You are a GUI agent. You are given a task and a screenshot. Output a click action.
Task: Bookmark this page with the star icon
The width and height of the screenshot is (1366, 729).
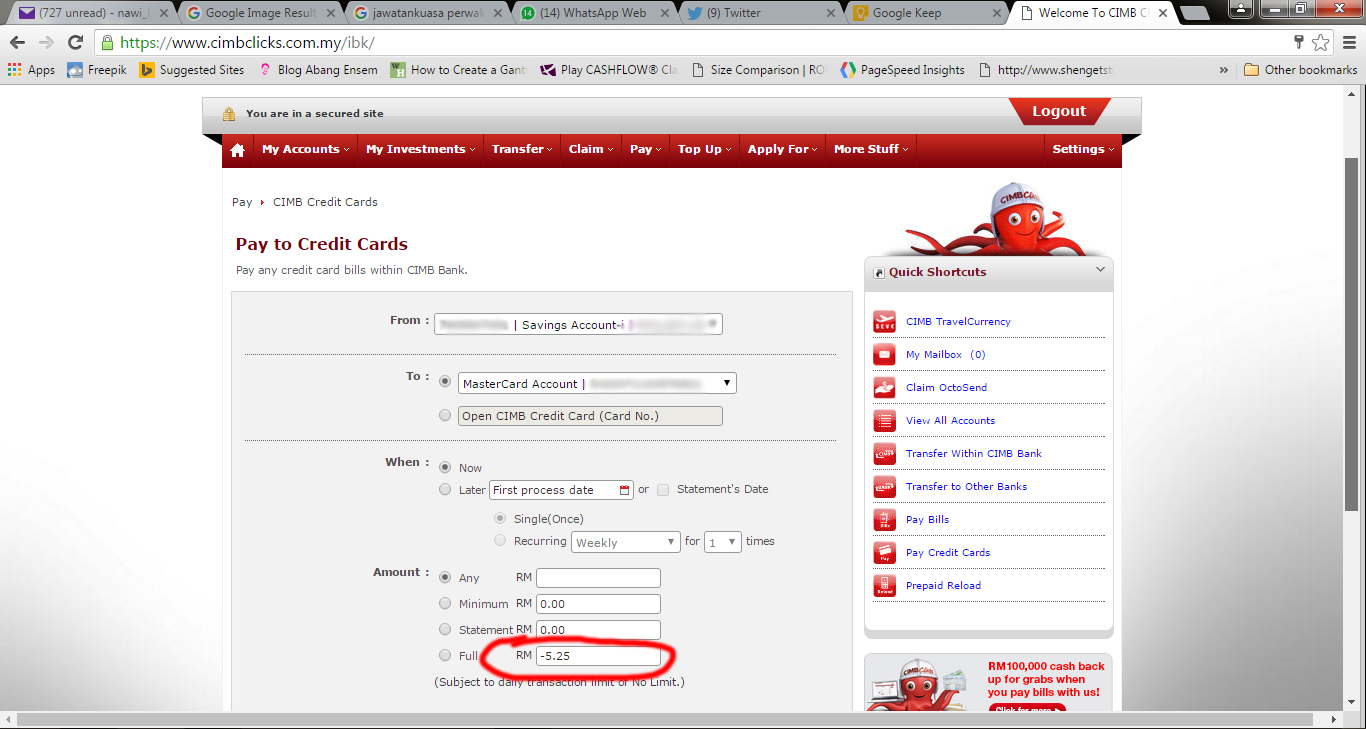[1321, 43]
